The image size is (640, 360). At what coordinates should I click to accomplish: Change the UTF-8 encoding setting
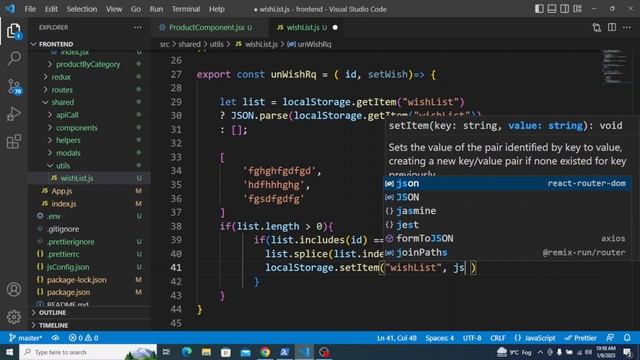click(x=472, y=338)
